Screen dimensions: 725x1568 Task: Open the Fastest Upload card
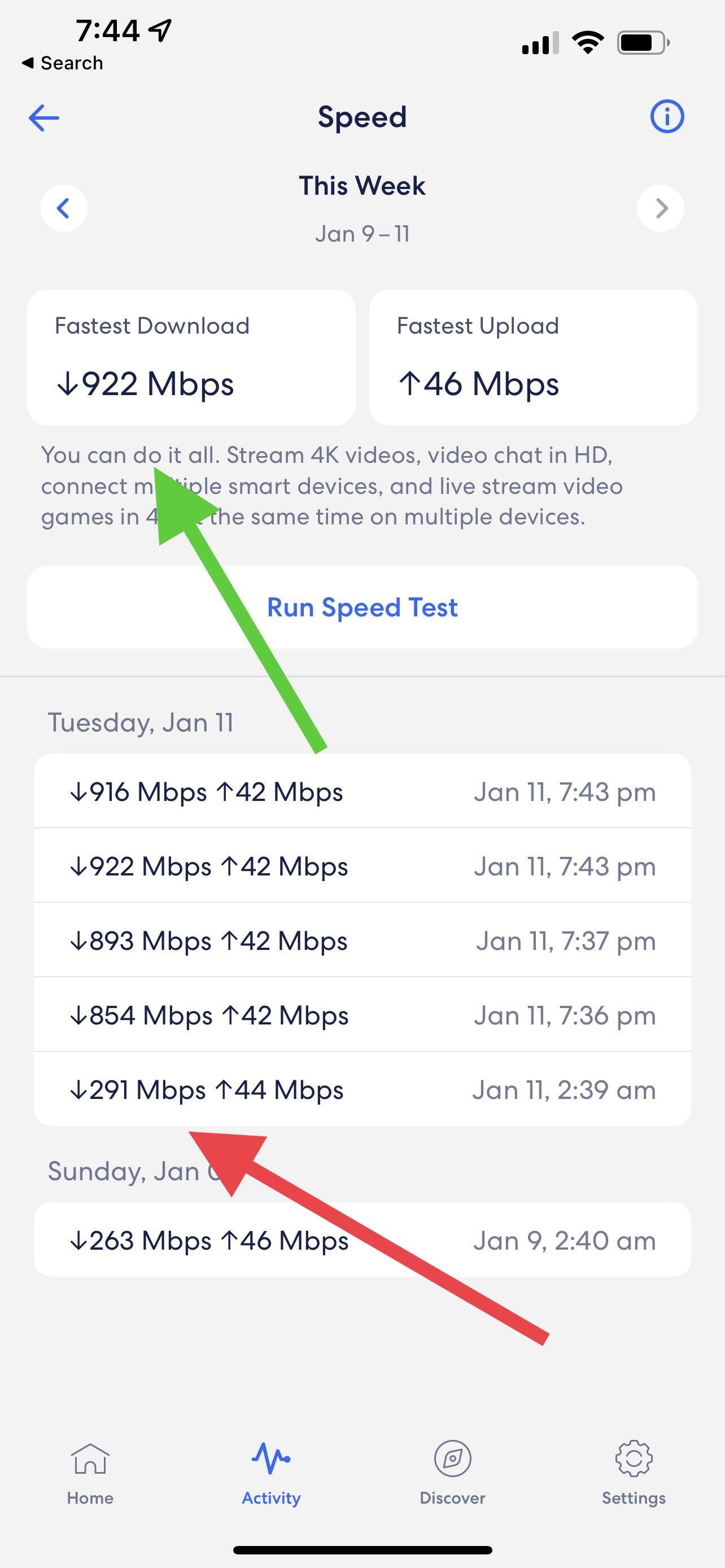coord(533,357)
